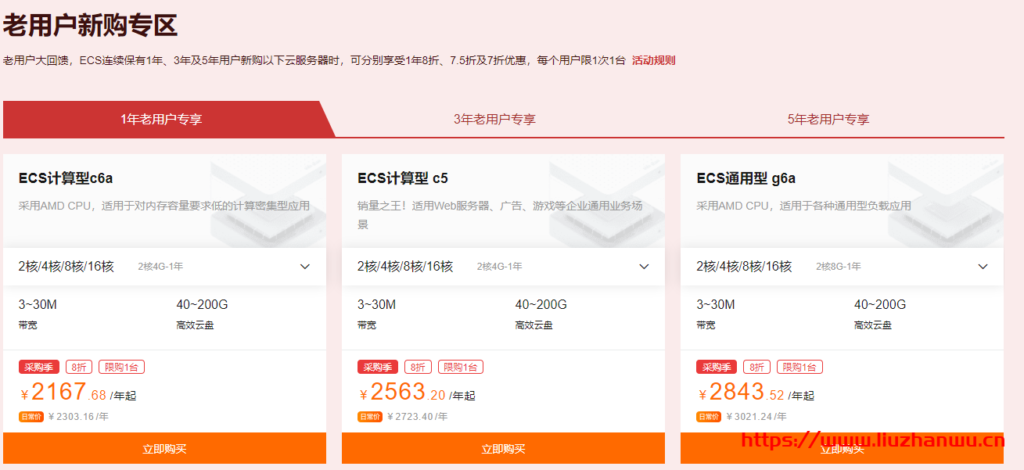Open the 3年老用户专享 tab

pyautogui.click(x=494, y=119)
